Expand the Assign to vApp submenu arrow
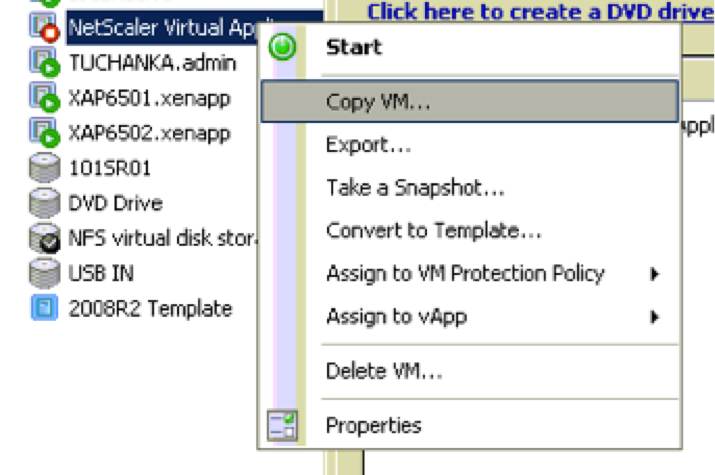The width and height of the screenshot is (715, 475). pyautogui.click(x=655, y=317)
